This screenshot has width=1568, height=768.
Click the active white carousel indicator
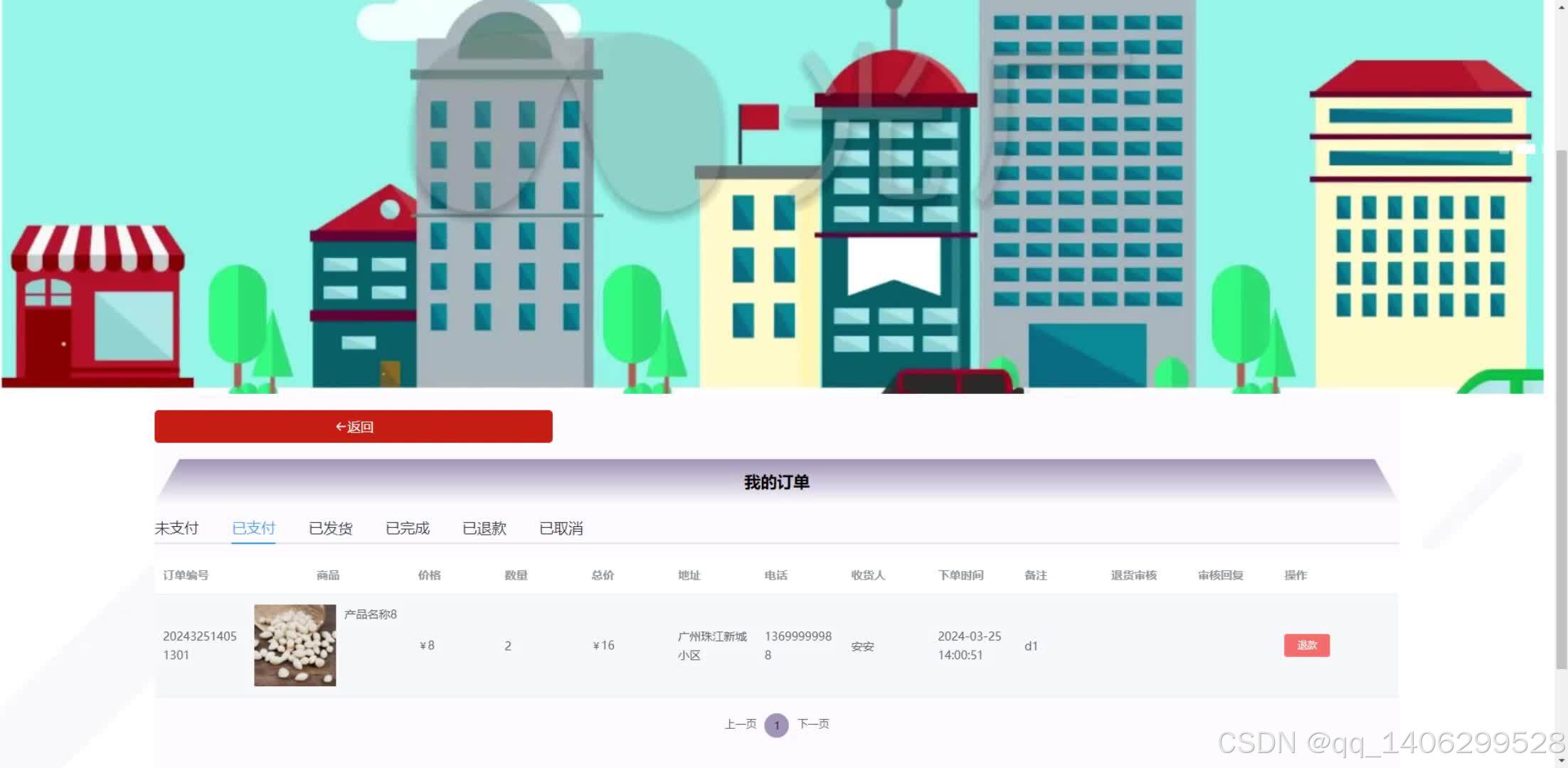[x=1525, y=149]
